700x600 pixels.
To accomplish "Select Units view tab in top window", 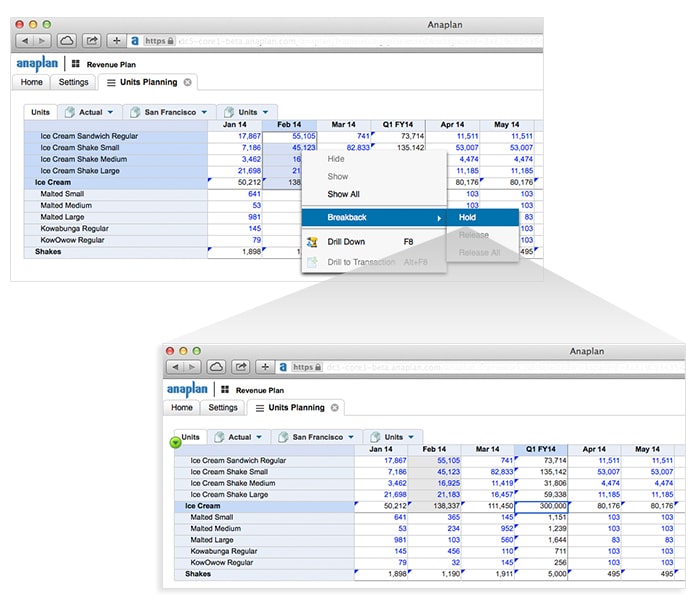I will pyautogui.click(x=40, y=112).
